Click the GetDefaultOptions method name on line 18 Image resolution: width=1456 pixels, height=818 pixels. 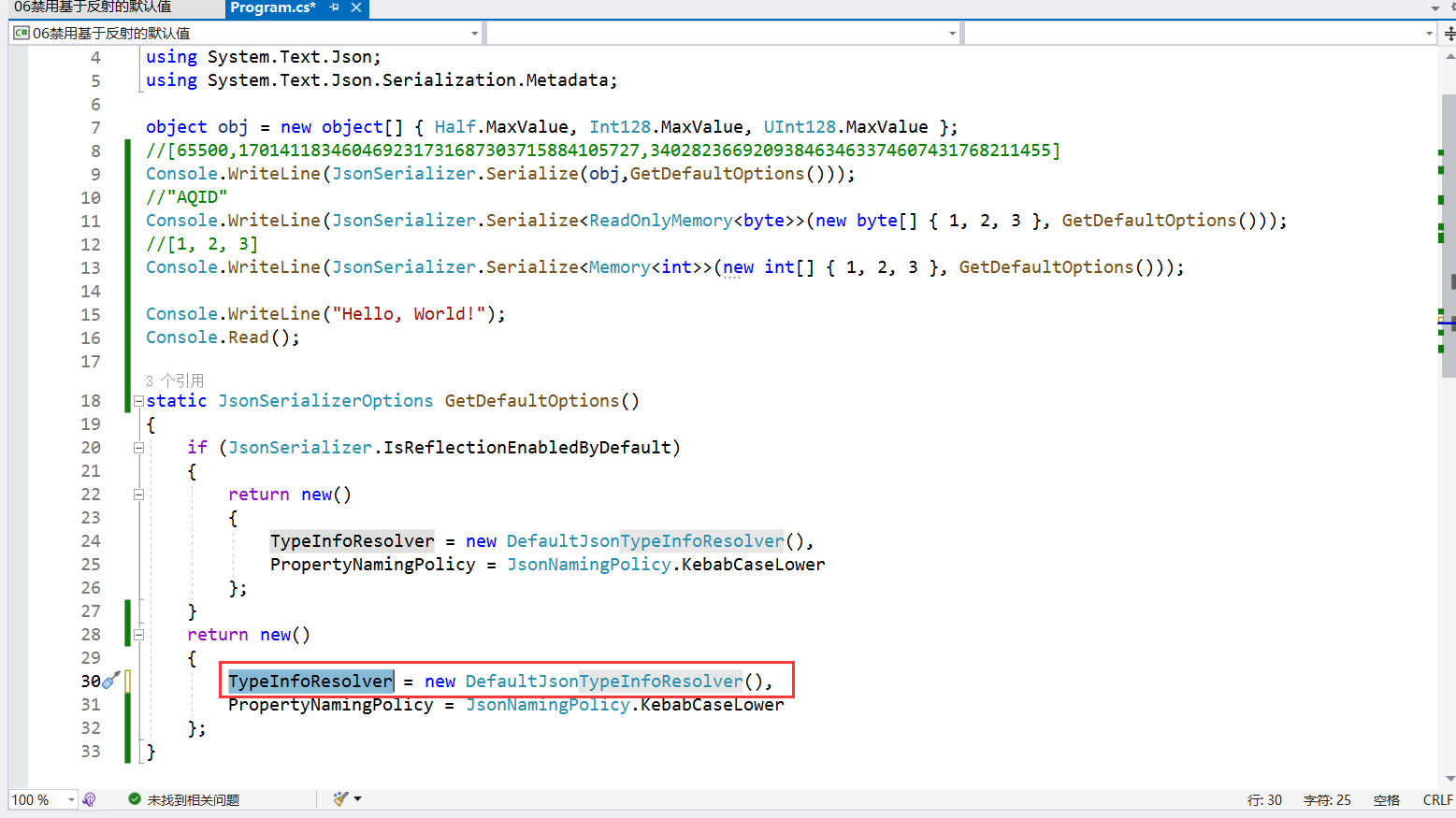click(x=532, y=401)
